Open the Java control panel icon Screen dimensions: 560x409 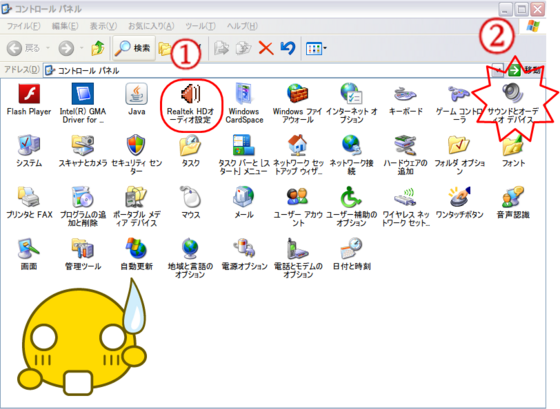coord(136,94)
